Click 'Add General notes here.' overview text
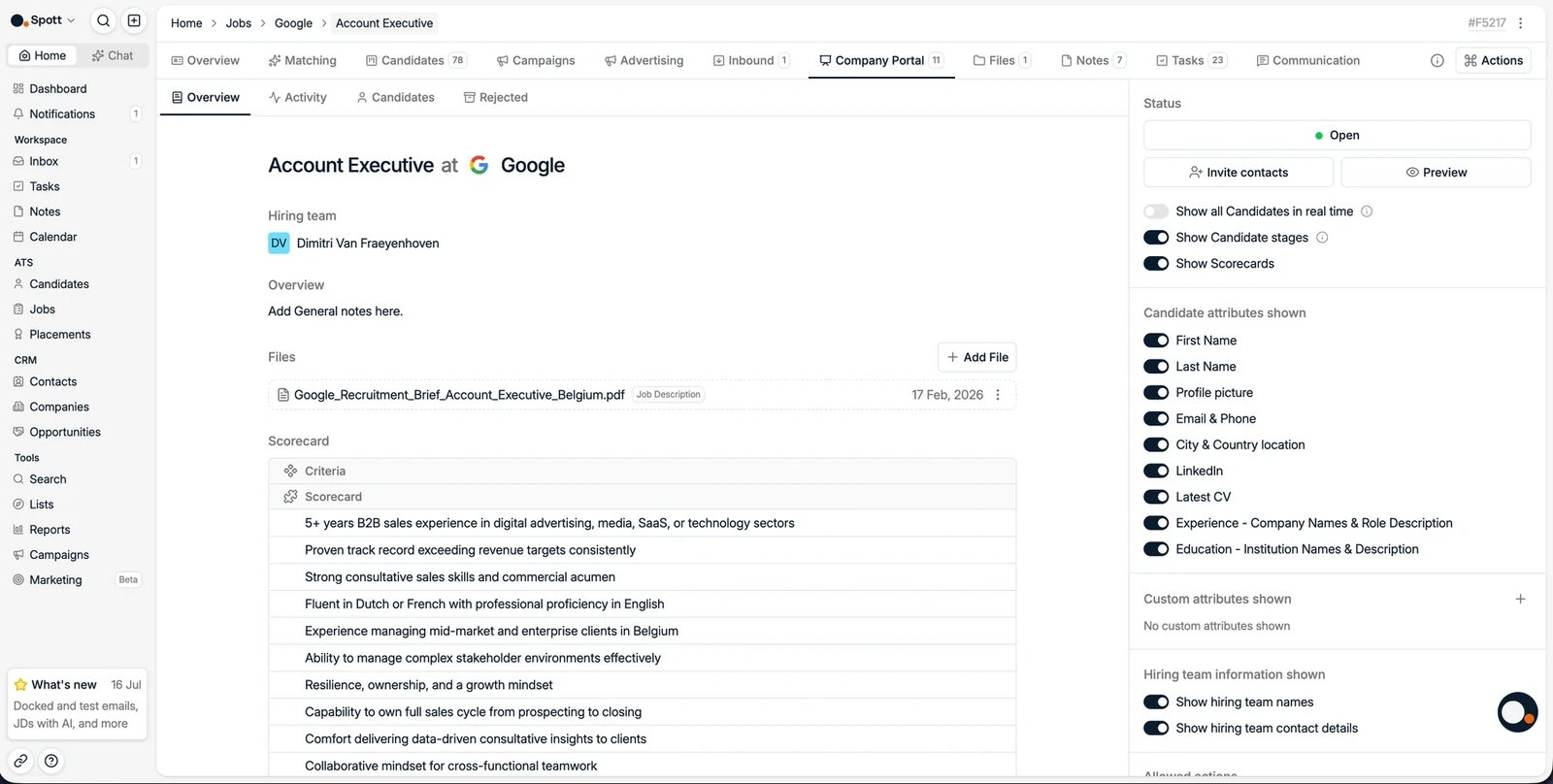Screen dimensions: 1553x784 point(335,311)
